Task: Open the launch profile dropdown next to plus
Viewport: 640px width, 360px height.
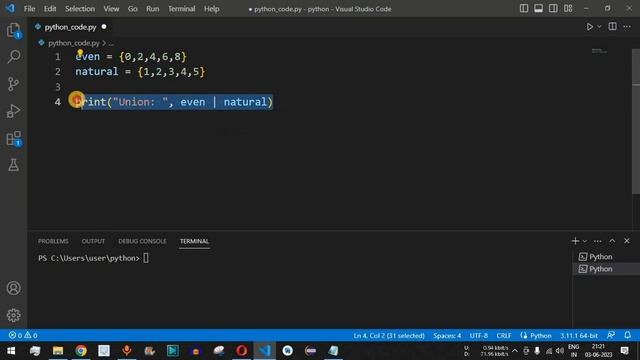Action: (584, 241)
